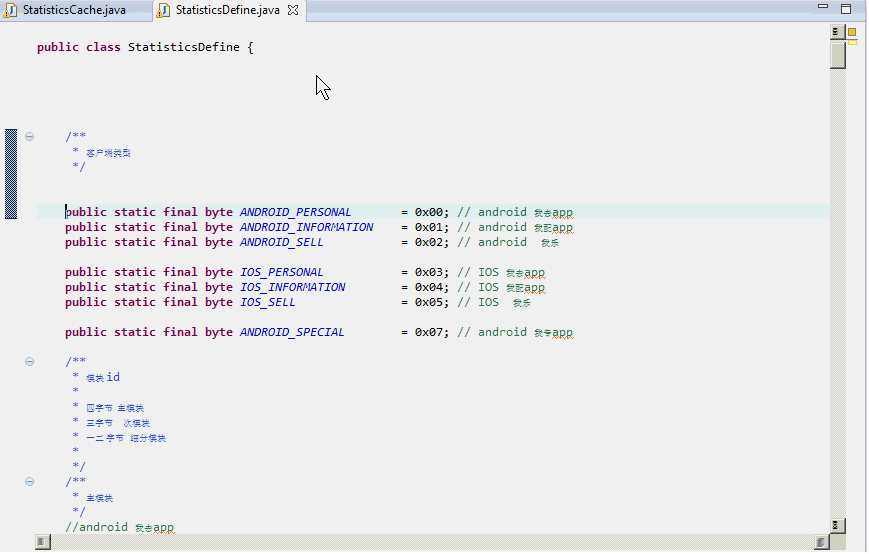Maximize the editor area
This screenshot has width=869, height=554.
coord(846,8)
